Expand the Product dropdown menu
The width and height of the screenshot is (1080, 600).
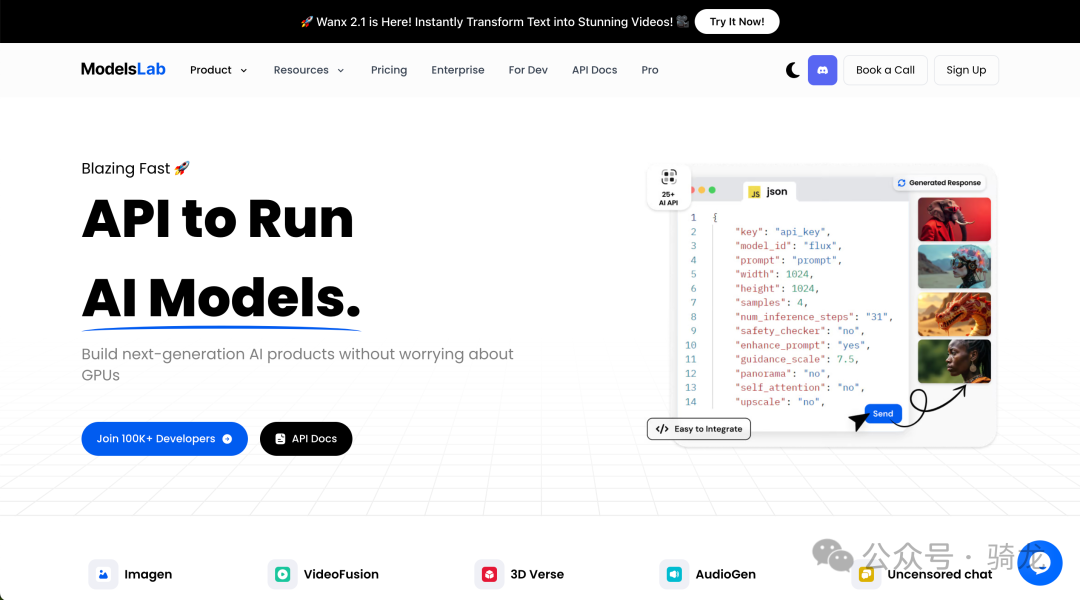218,70
